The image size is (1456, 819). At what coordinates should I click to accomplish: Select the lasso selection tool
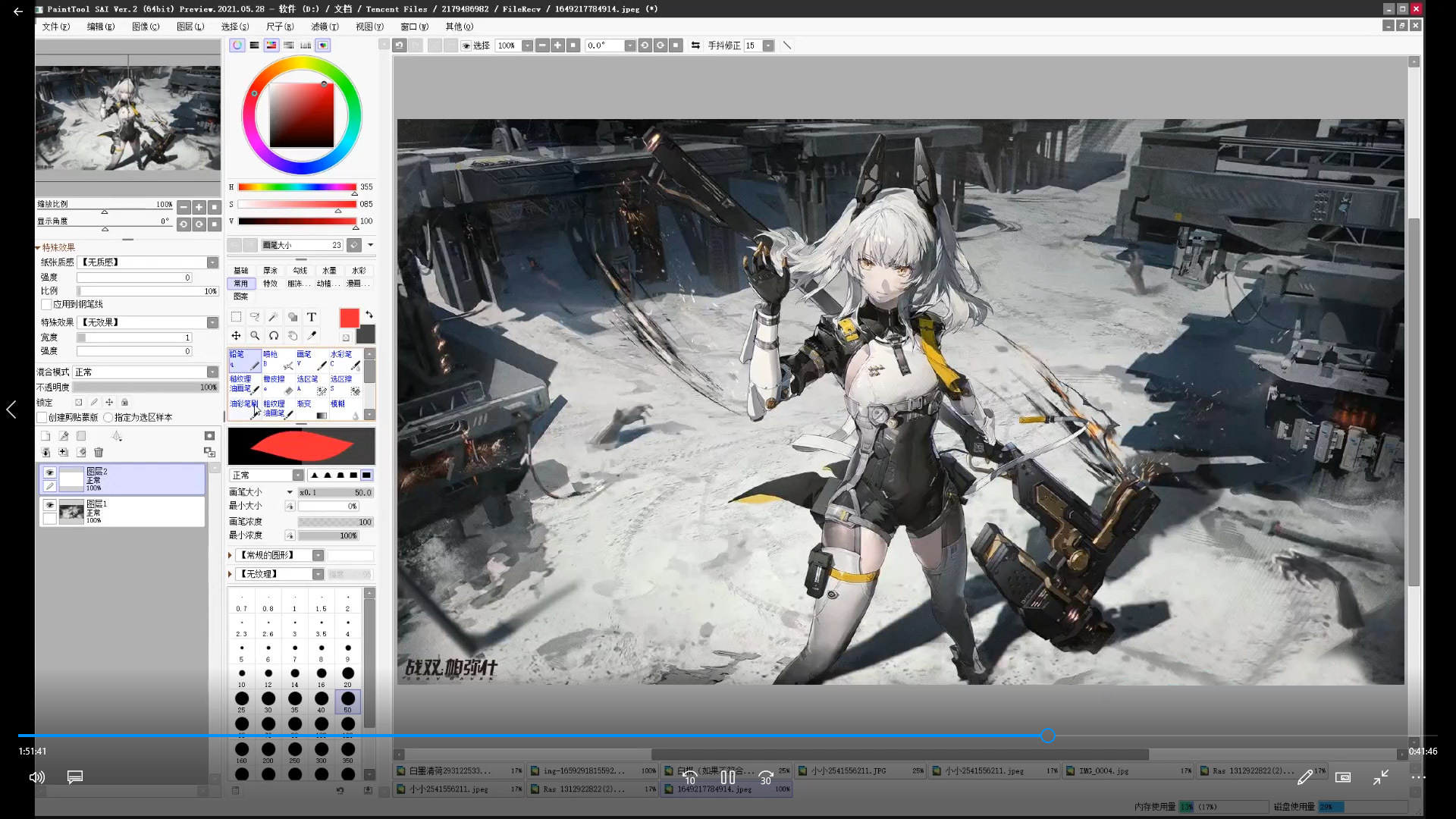coord(255,317)
